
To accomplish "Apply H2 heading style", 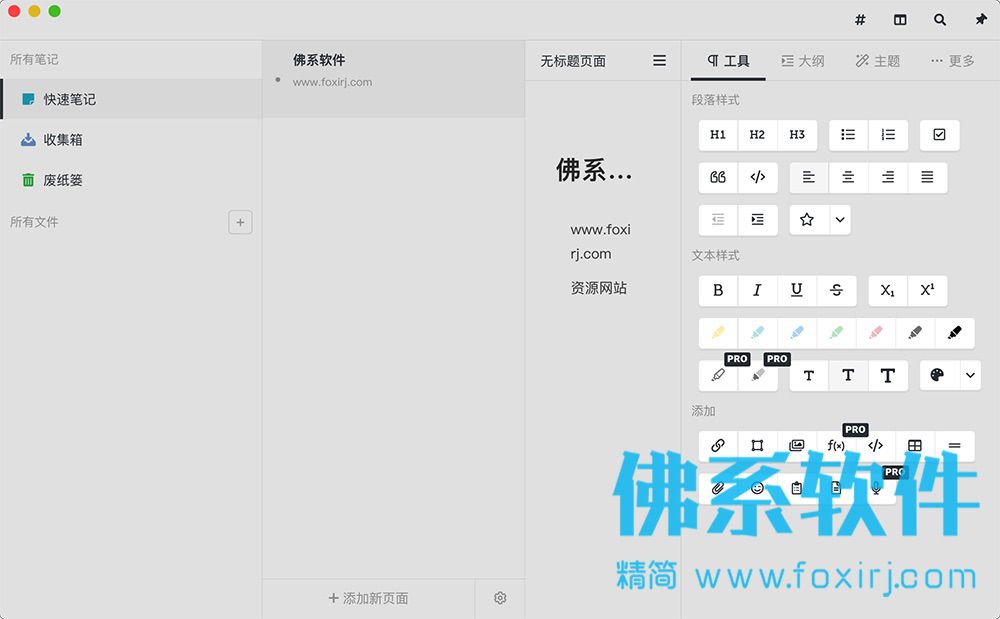I will pos(757,135).
